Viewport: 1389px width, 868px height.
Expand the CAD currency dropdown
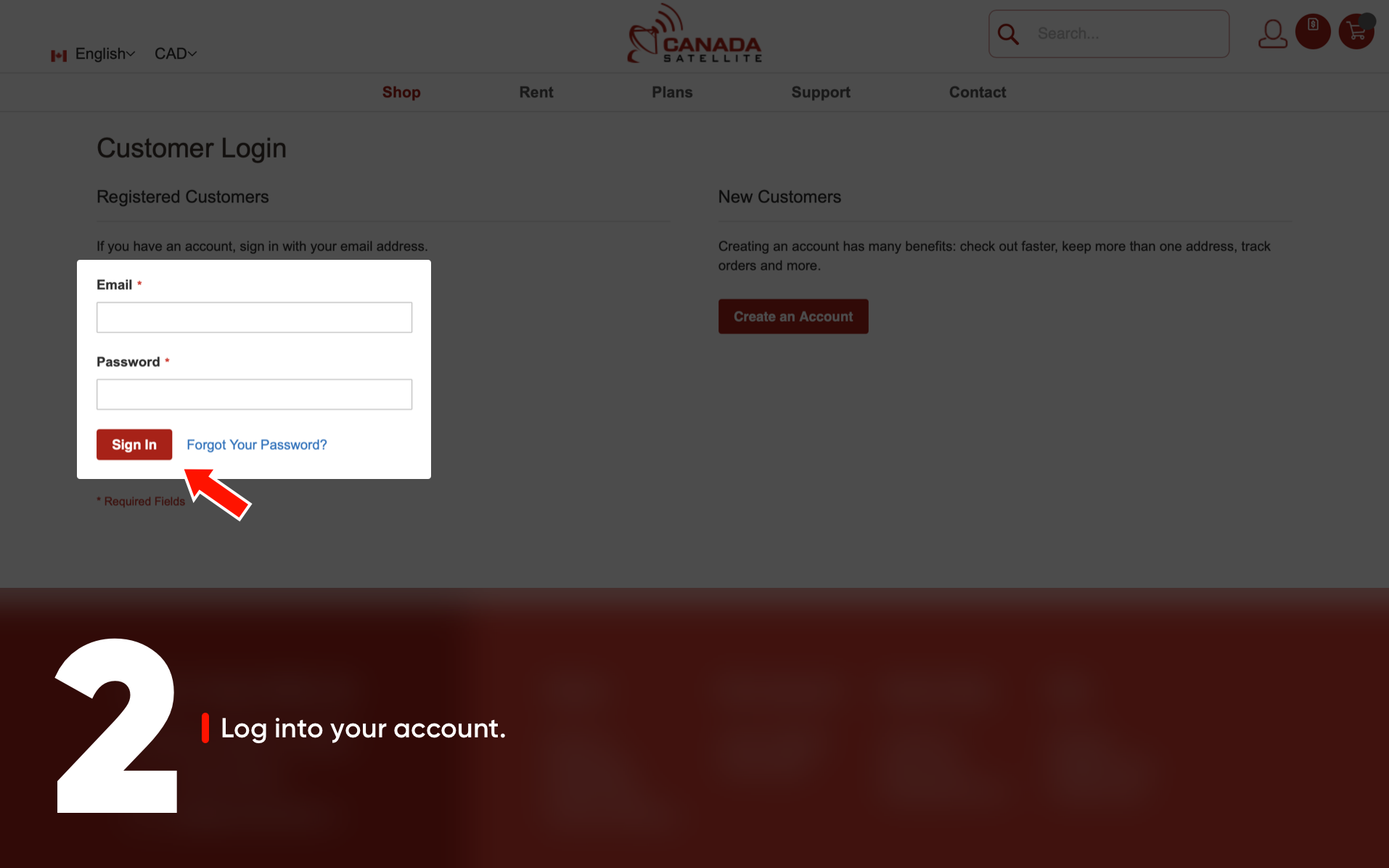tap(176, 54)
